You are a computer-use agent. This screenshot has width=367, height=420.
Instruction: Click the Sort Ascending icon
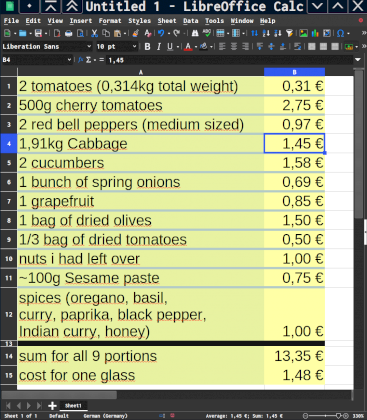[266, 33]
